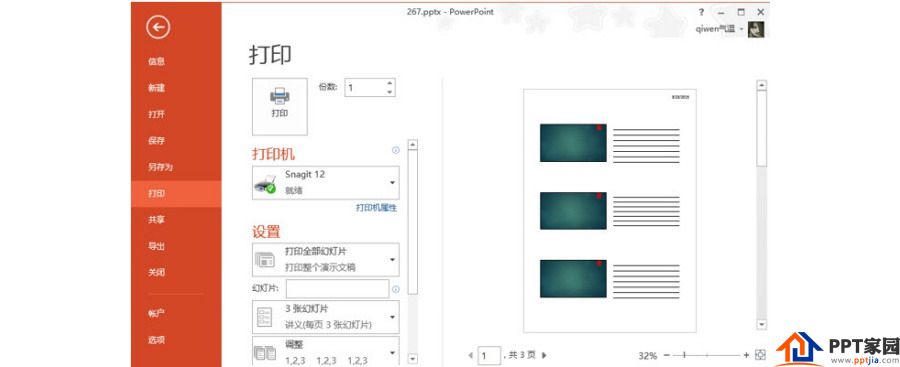The height and width of the screenshot is (367, 900).
Task: Click the user avatar picture
Action: [756, 29]
